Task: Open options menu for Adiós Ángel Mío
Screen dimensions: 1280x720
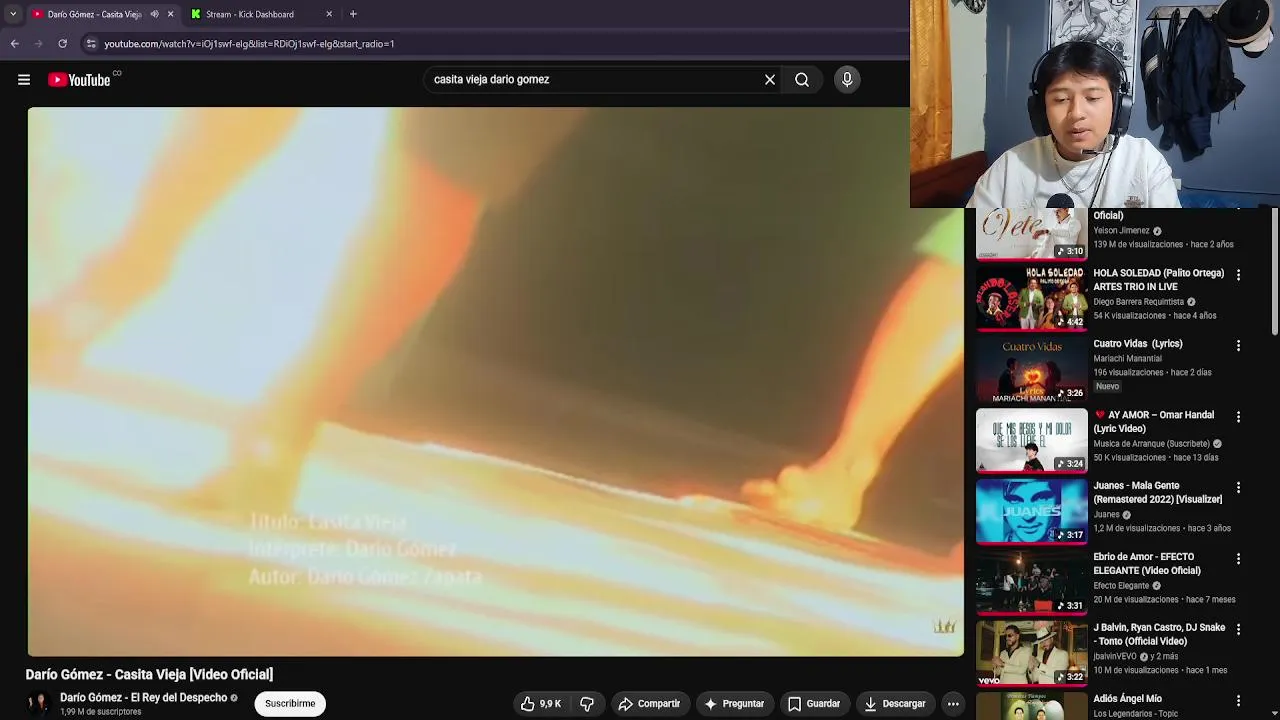Action: pyautogui.click(x=1238, y=701)
